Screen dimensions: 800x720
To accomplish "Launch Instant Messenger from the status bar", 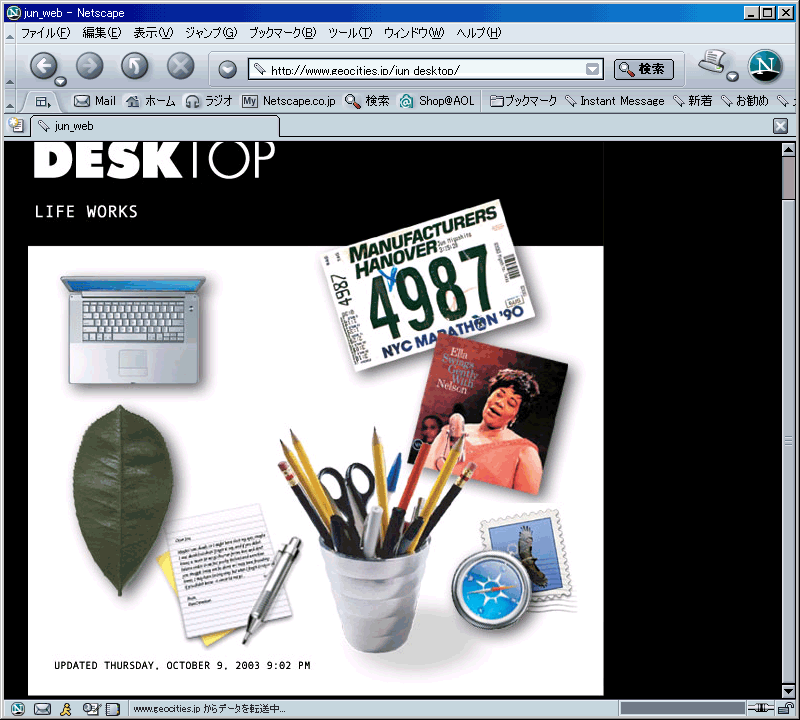I will [x=66, y=708].
